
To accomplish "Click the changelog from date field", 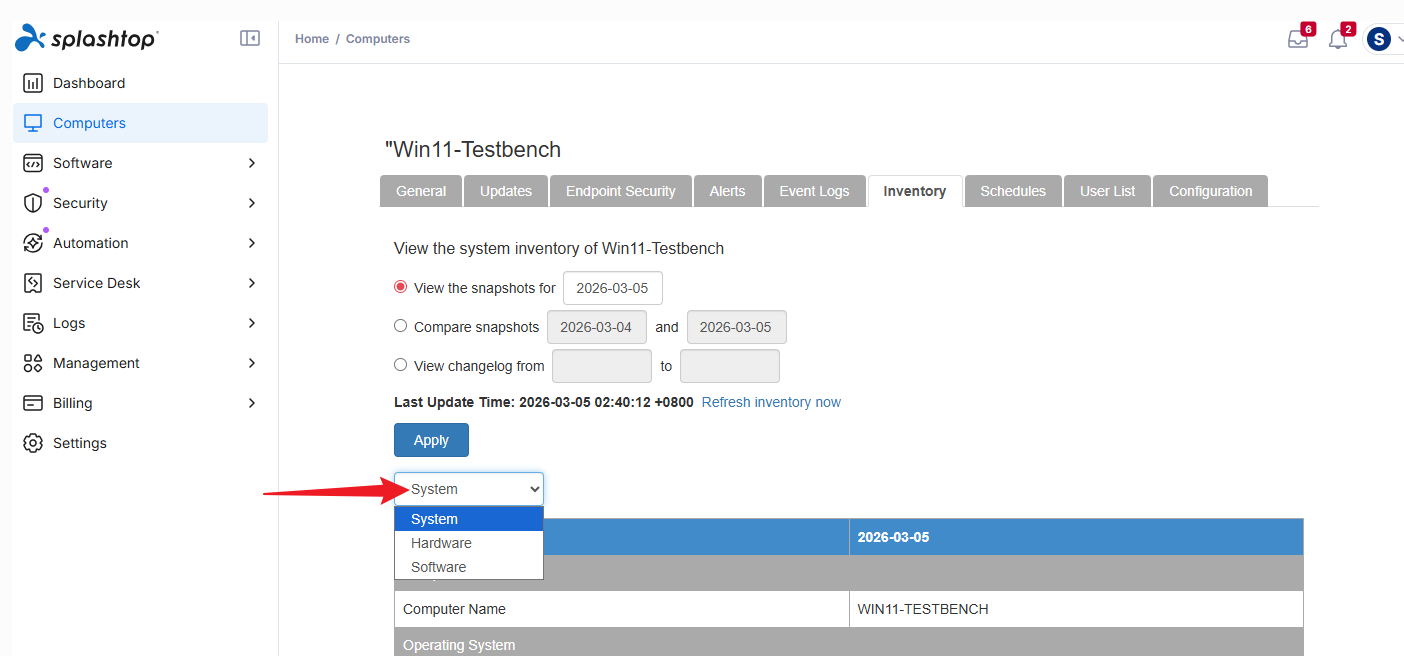I will click(602, 366).
